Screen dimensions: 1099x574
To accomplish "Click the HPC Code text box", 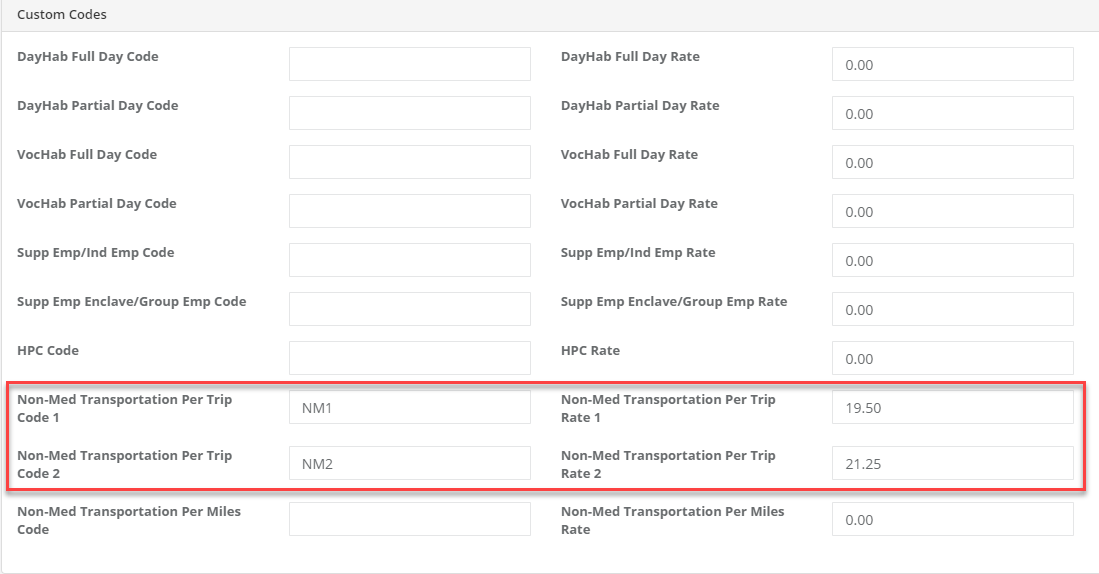I will click(x=409, y=358).
